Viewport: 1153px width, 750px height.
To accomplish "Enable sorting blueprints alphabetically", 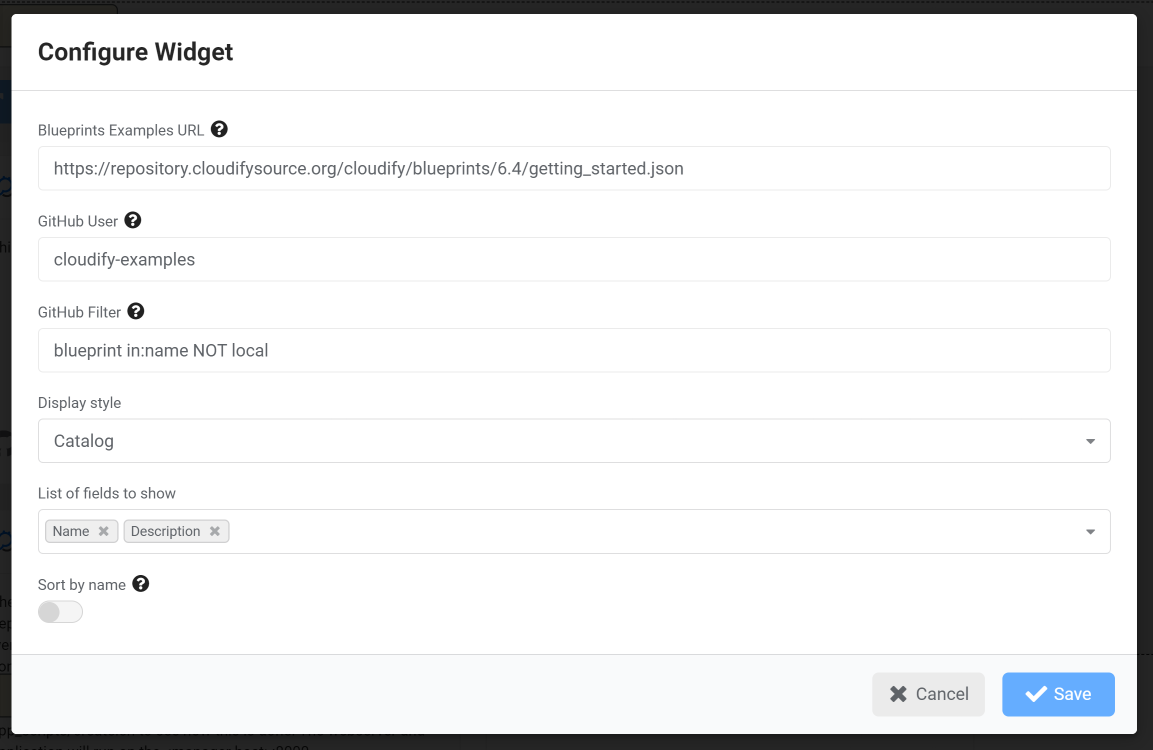I will coord(59,611).
